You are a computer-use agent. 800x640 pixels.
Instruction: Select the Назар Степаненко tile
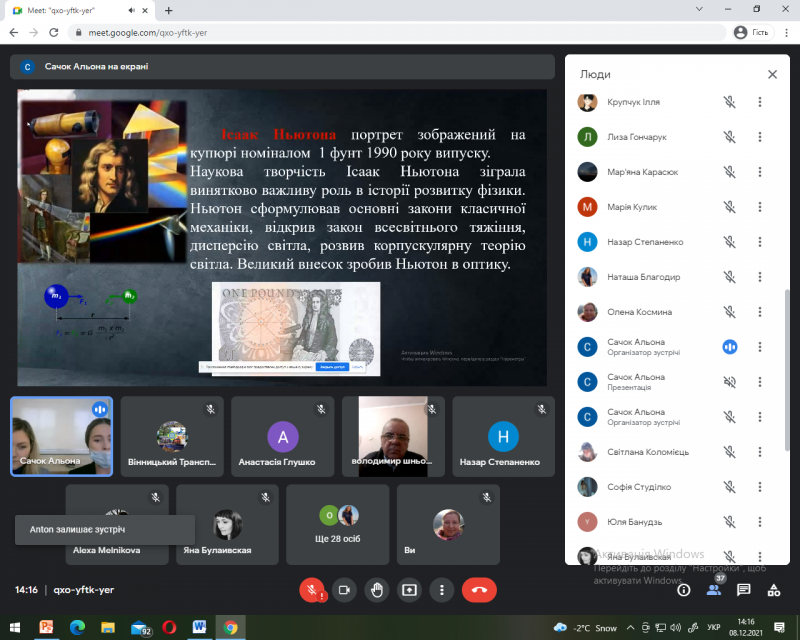click(504, 436)
